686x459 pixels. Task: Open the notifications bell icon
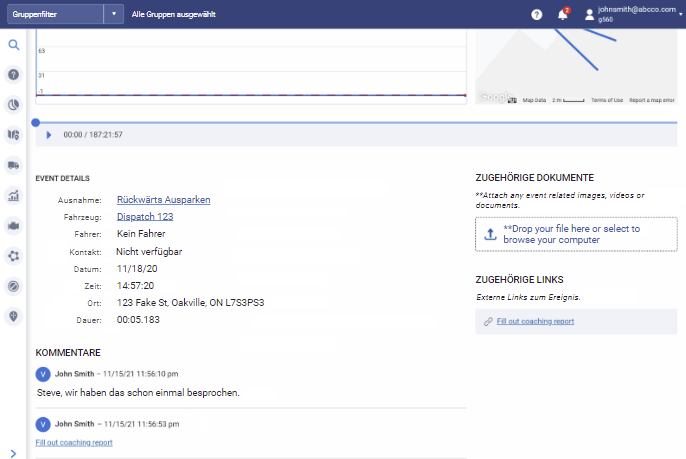562,14
